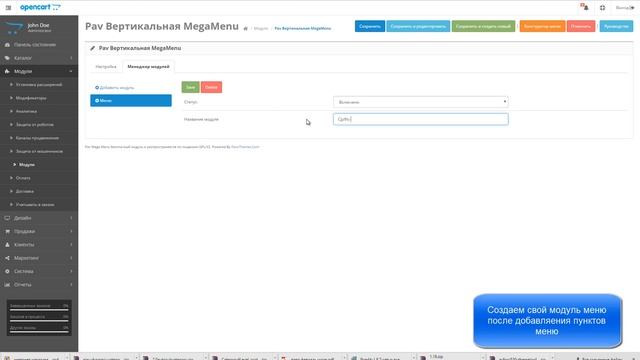Select the blue Меню module item
Viewport: 640px width, 360px height.
tap(131, 100)
